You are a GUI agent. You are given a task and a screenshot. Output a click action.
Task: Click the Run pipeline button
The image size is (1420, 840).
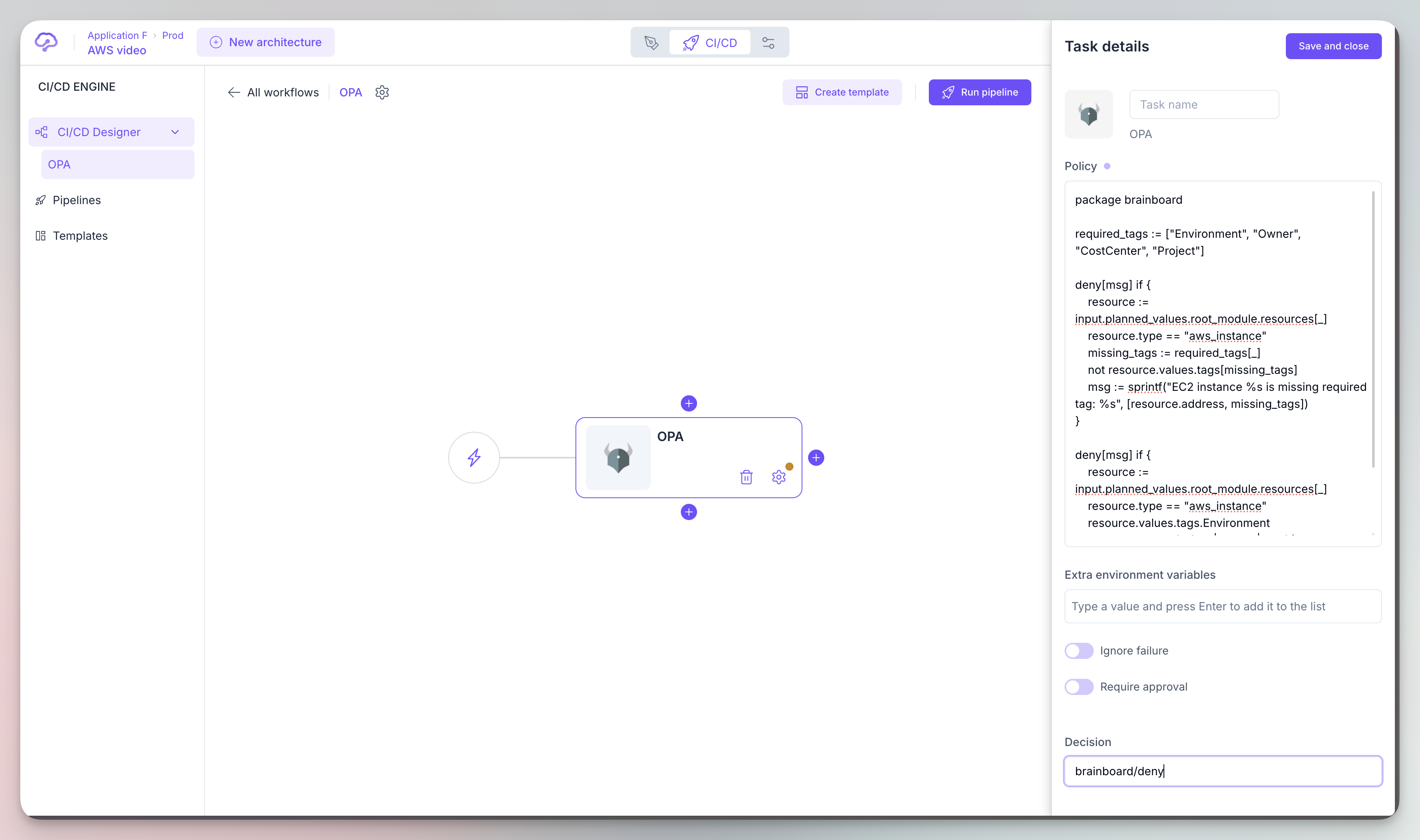[x=979, y=92]
